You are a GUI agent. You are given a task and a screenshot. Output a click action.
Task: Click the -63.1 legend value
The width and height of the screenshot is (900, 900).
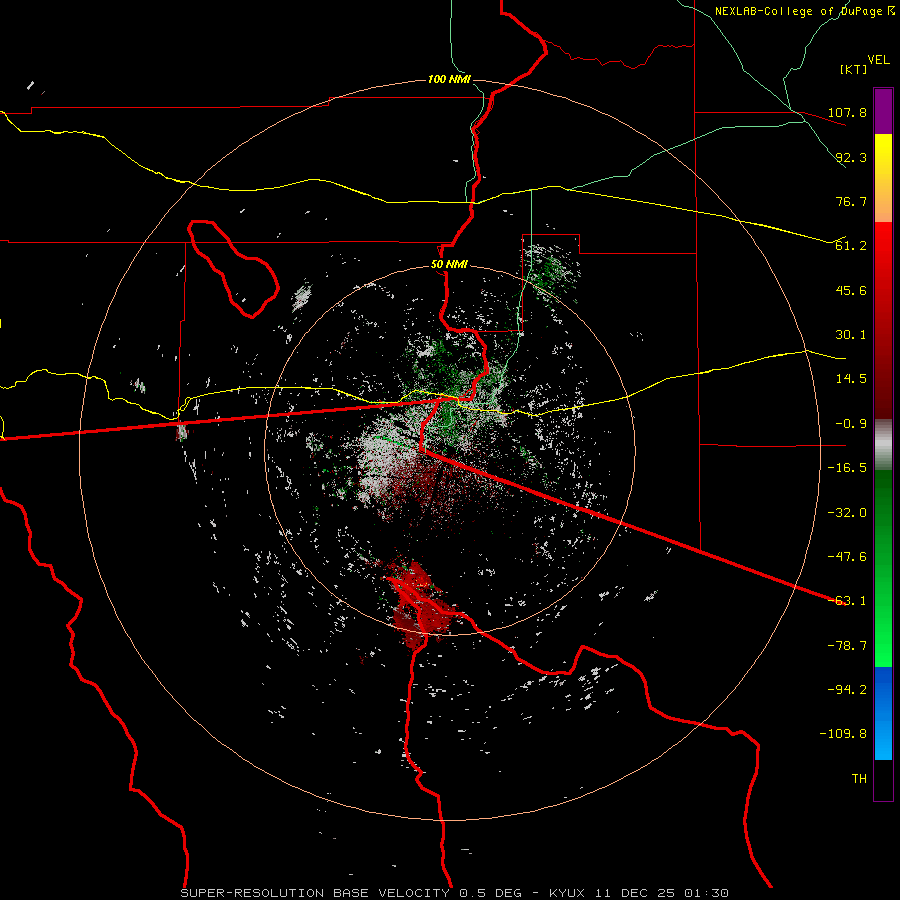pyautogui.click(x=847, y=601)
